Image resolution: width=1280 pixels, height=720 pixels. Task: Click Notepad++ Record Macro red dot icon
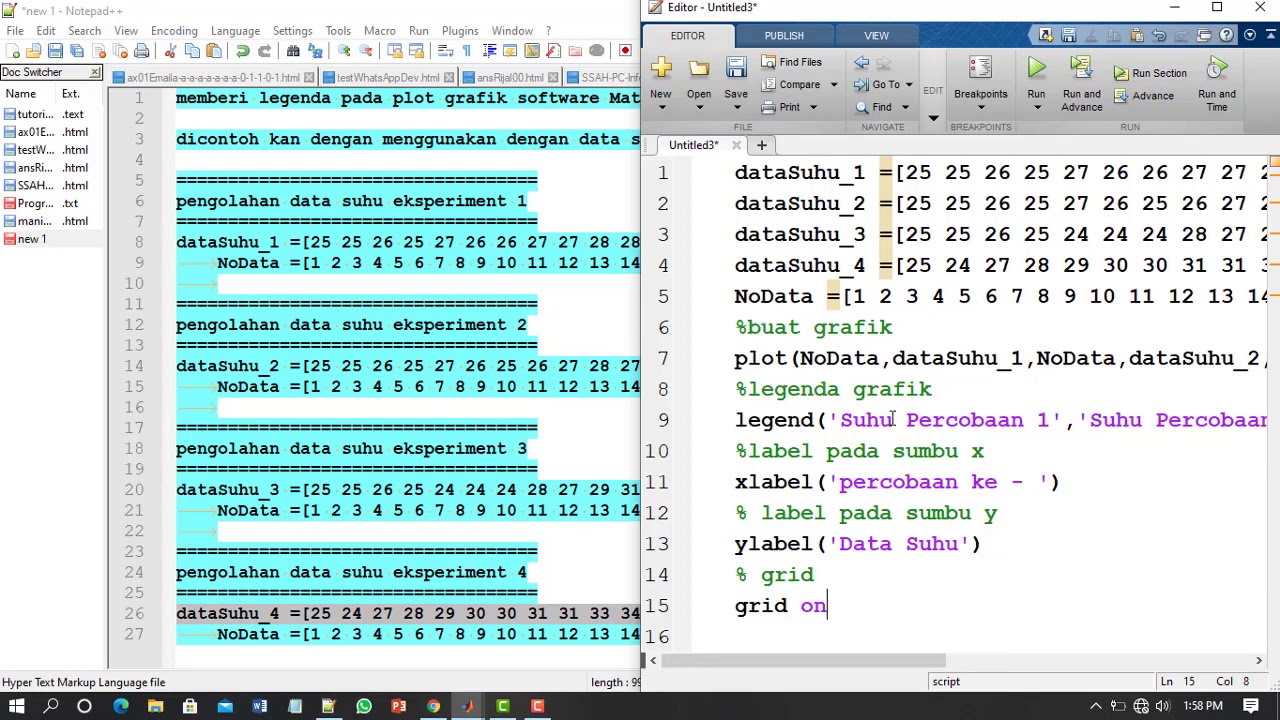pyautogui.click(x=625, y=51)
